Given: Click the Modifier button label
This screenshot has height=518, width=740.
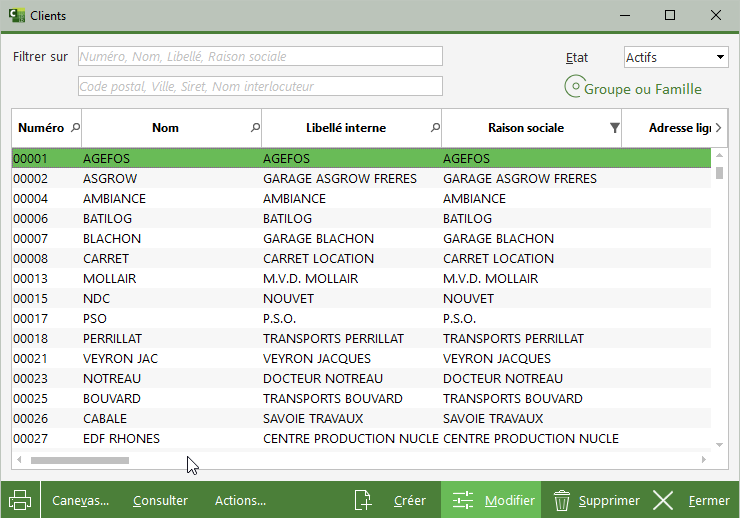Looking at the screenshot, I should point(510,500).
